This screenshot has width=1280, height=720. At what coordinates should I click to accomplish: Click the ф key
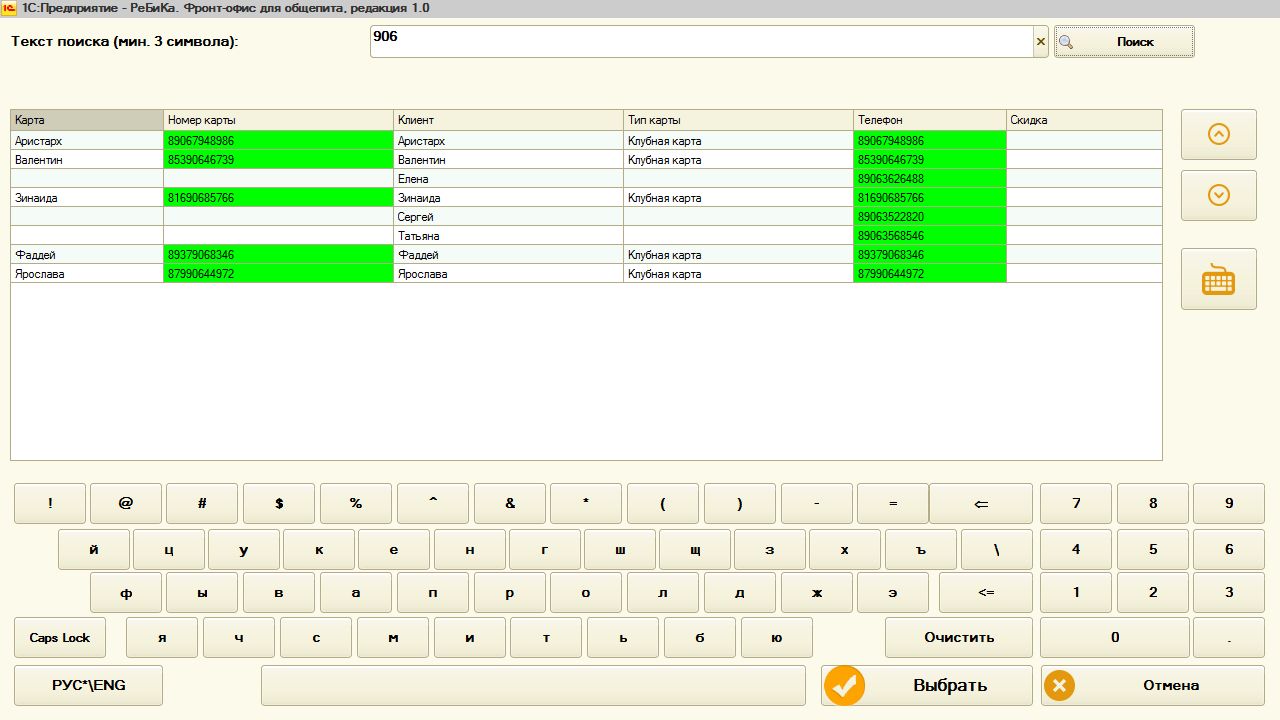tap(126, 592)
